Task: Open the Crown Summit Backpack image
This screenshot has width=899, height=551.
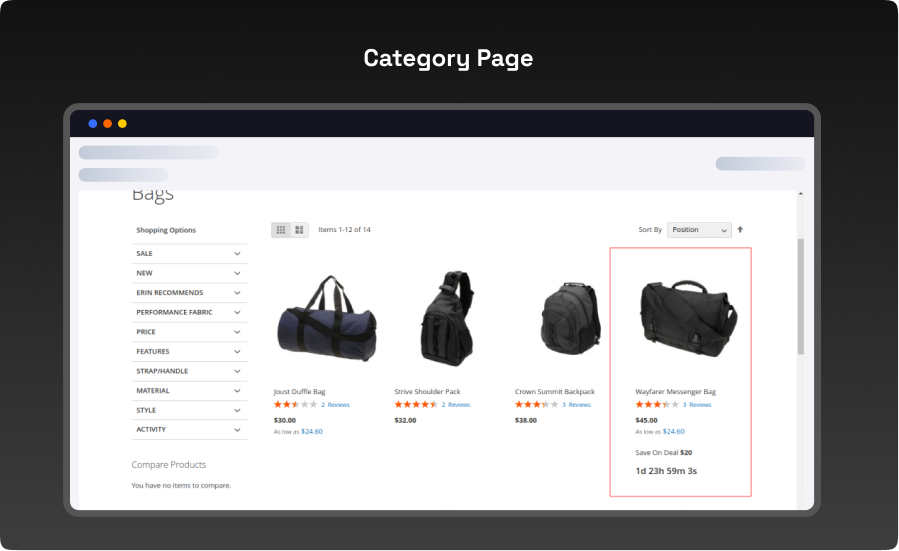Action: (567, 320)
